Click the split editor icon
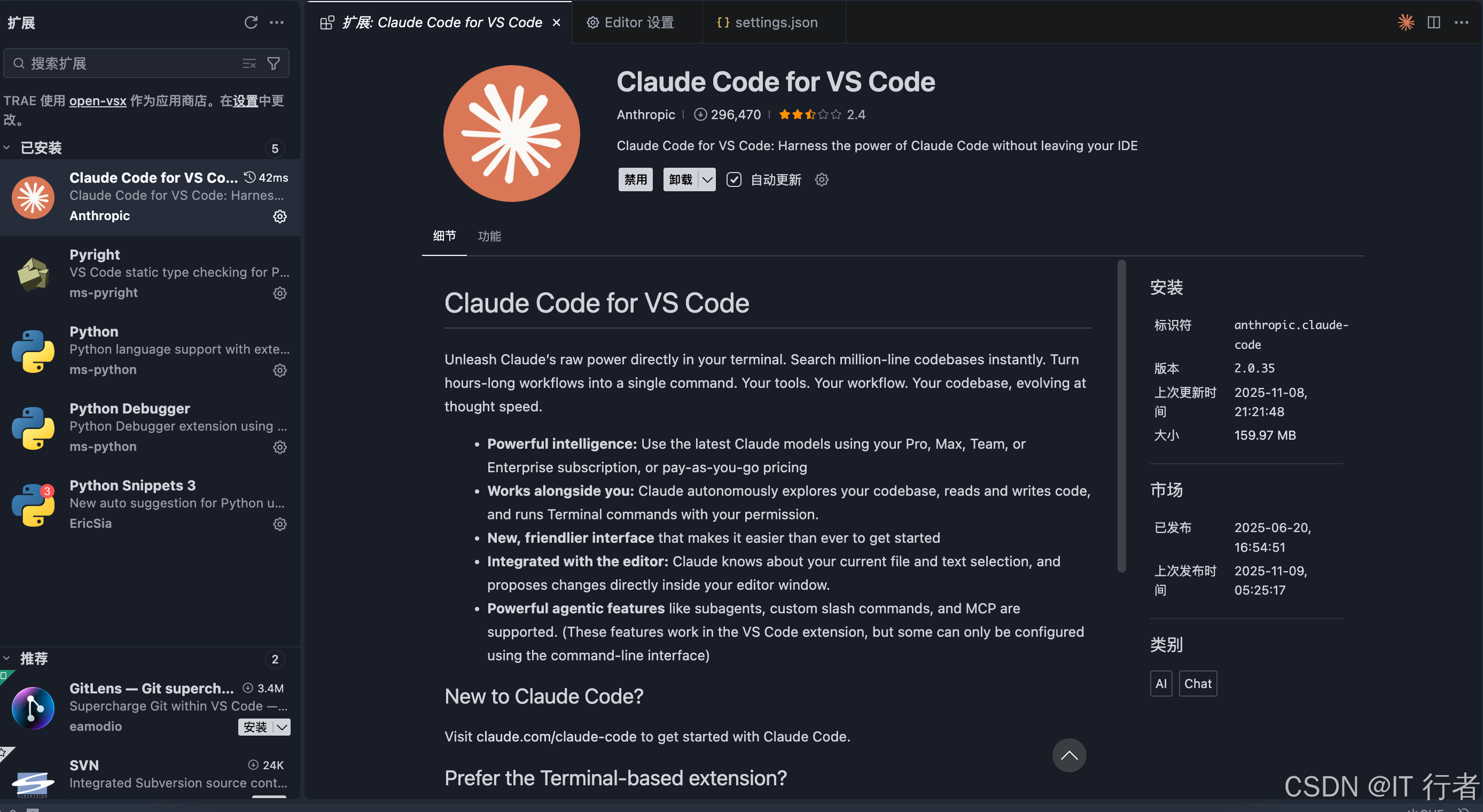Image resolution: width=1483 pixels, height=812 pixels. [x=1433, y=22]
